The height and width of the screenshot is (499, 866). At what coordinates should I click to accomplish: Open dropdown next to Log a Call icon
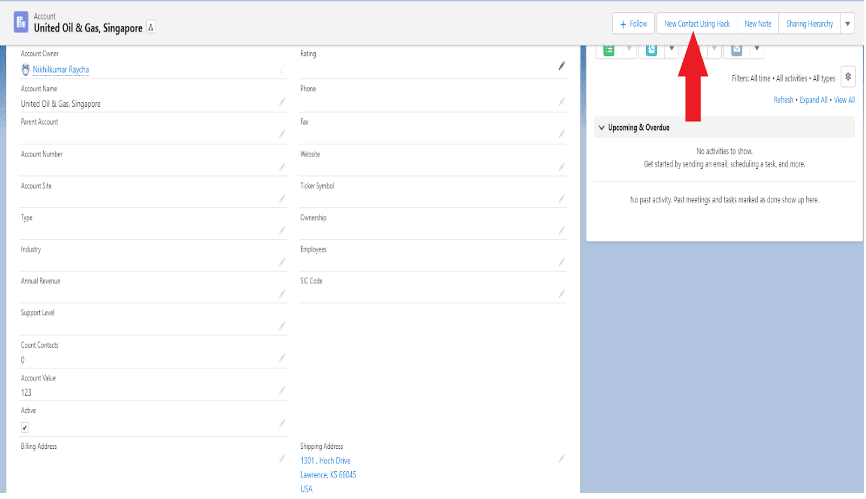672,49
